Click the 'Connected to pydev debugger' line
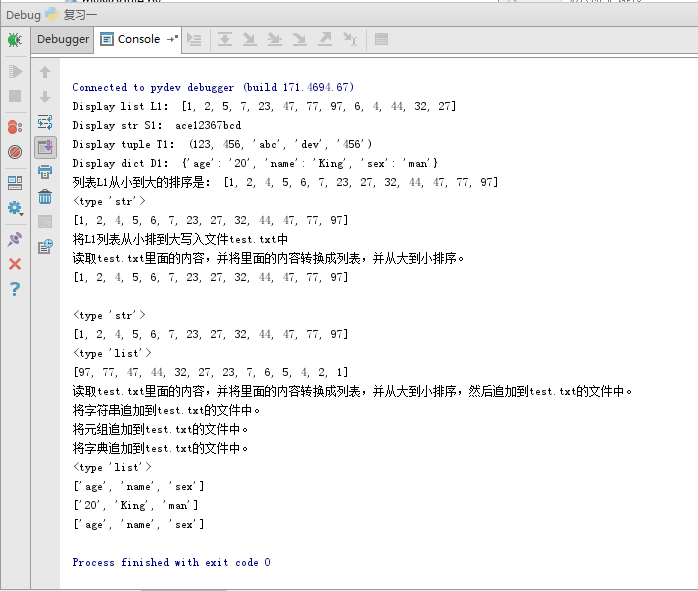698x591 pixels. 213,87
